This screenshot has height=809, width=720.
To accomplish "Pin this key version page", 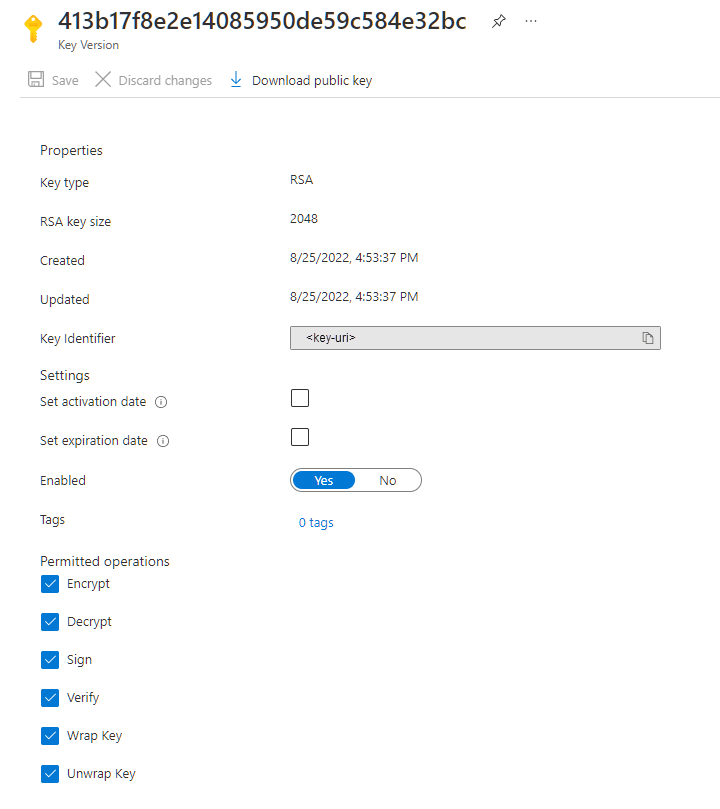I will click(498, 20).
